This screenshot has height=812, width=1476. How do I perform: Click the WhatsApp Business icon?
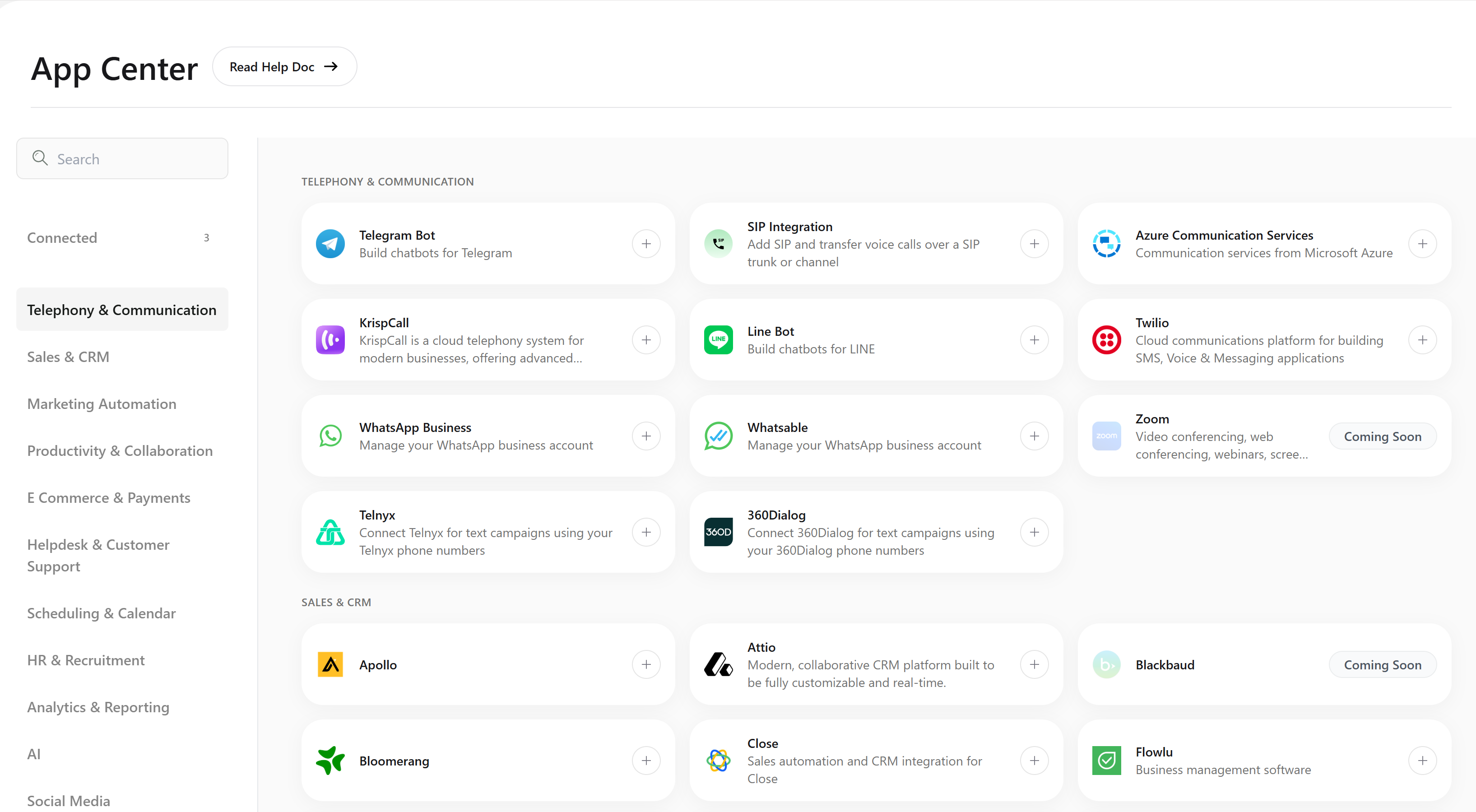[330, 436]
